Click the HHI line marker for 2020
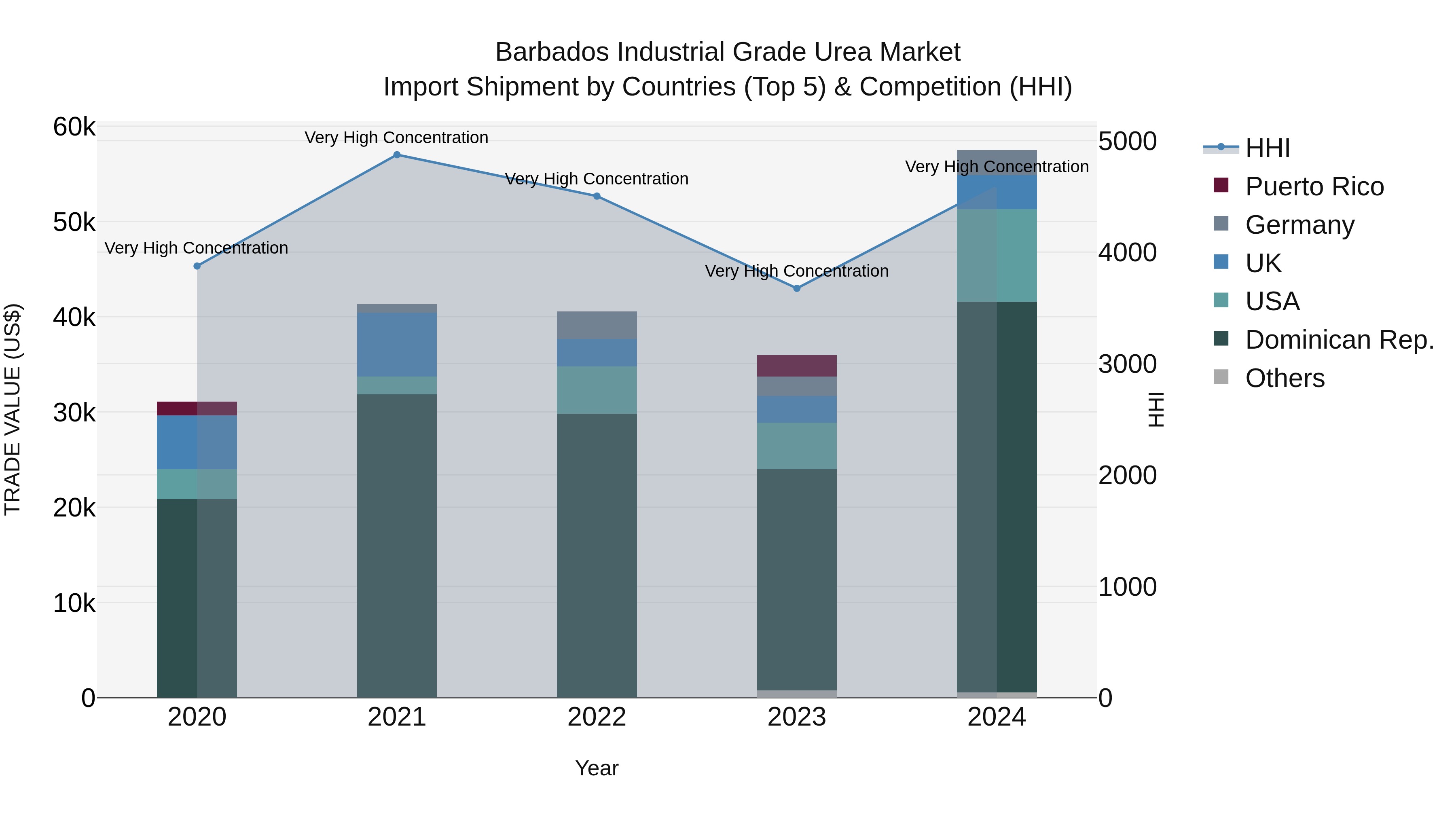Image resolution: width=1456 pixels, height=819 pixels. [x=197, y=266]
